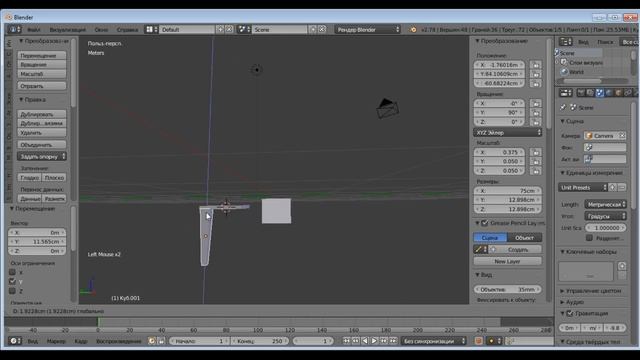Screen dimensions: 640x360
Task: Open the Set Origin dropdown in tool shelf
Action: (42, 157)
